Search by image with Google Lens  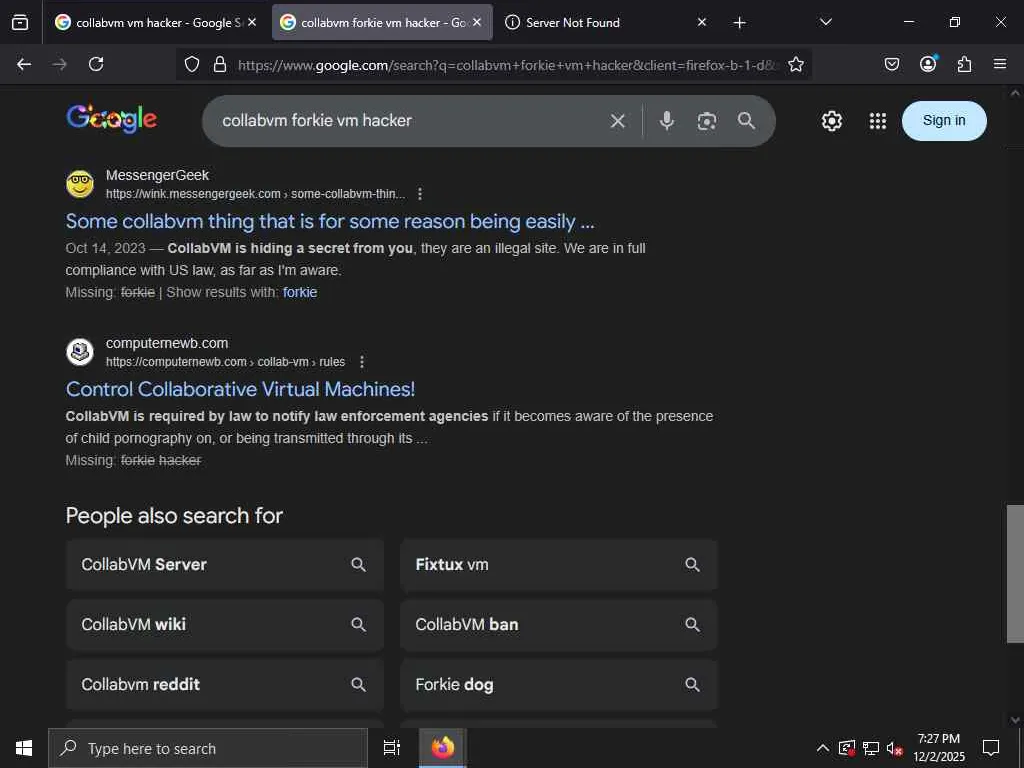707,121
